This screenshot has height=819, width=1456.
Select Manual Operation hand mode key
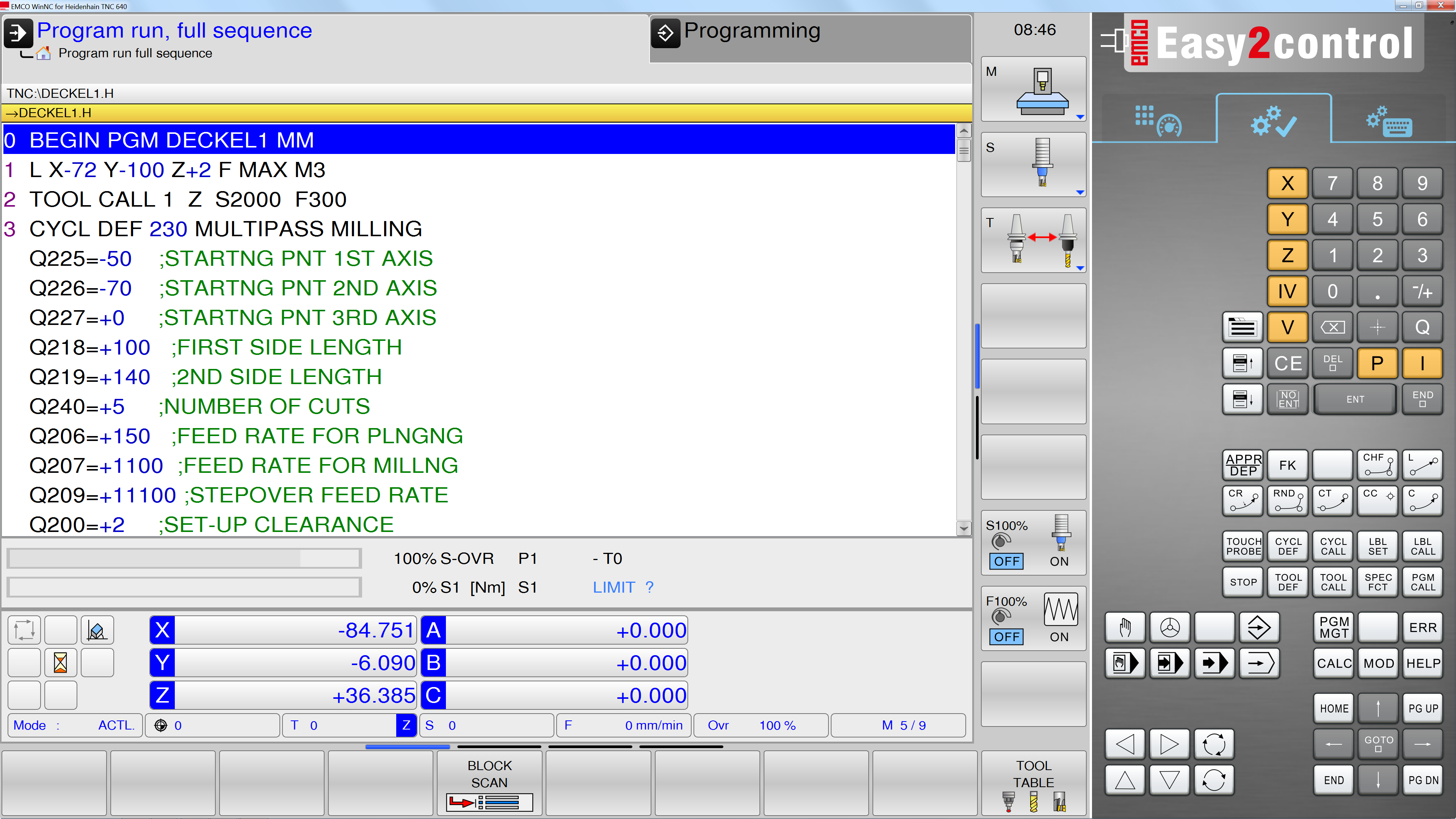pos(1125,628)
